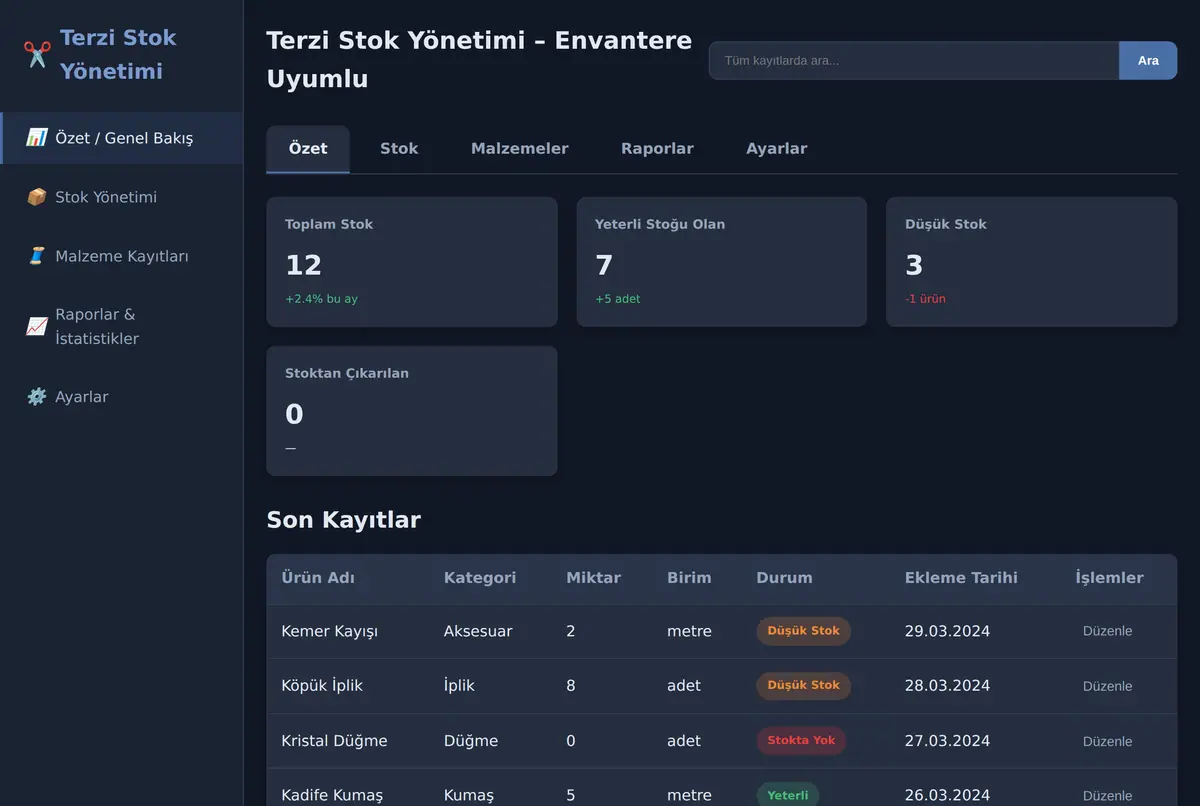Click the Ekleme Tarihi column header

(962, 578)
